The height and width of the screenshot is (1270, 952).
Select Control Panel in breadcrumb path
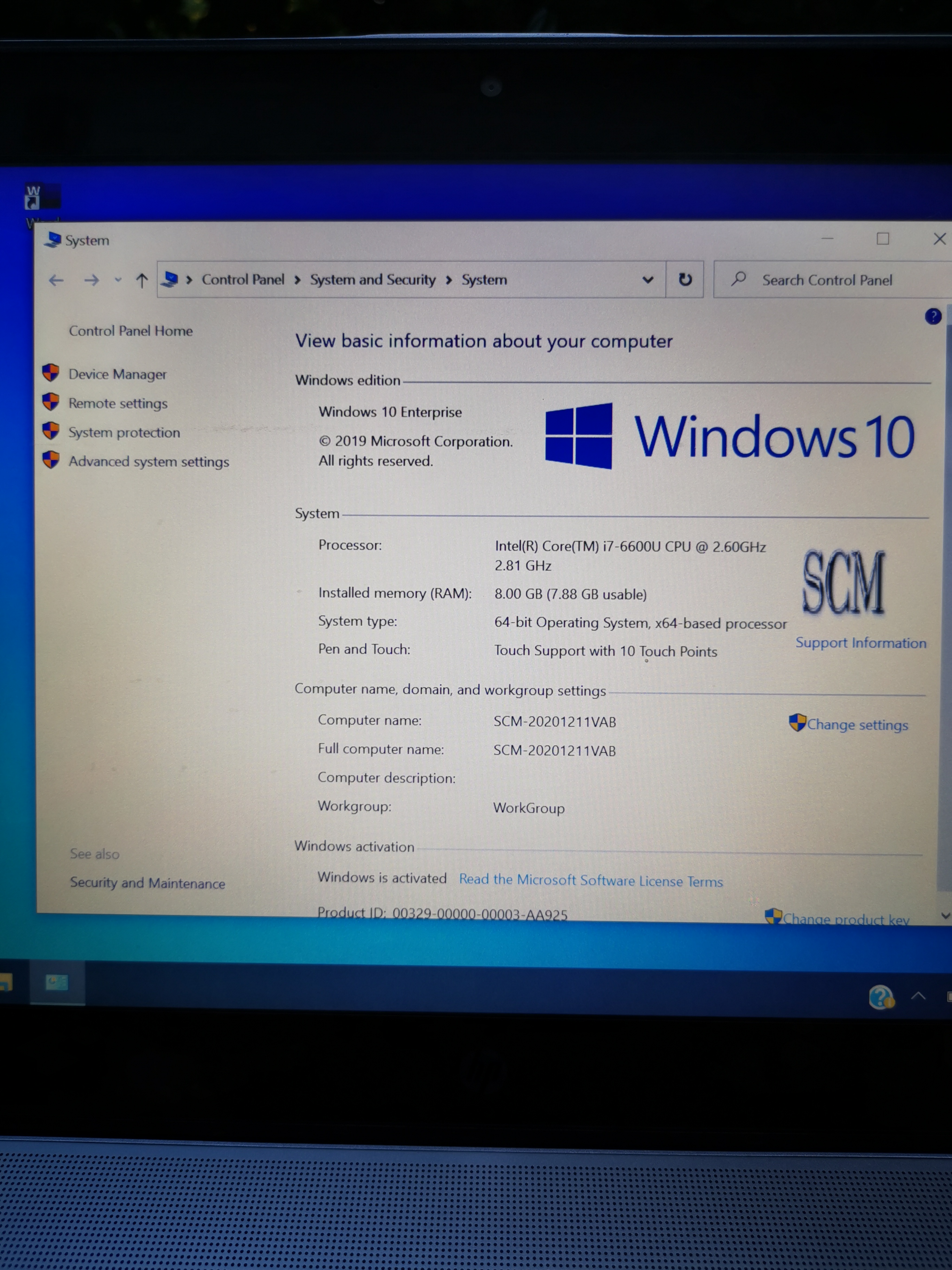coord(243,280)
